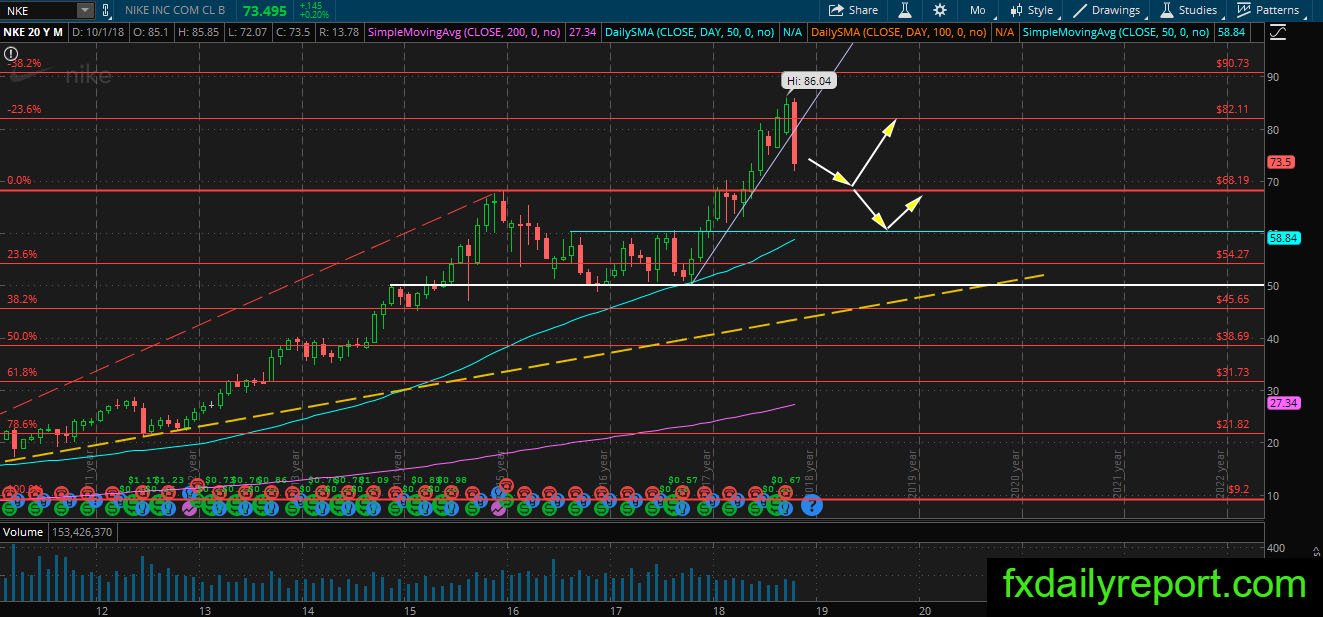Click the chart mode icon below Patterns

point(1278,33)
